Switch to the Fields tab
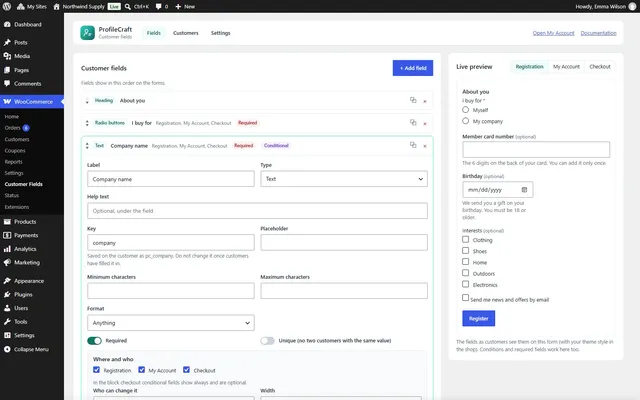The width and height of the screenshot is (640, 400). [x=153, y=33]
